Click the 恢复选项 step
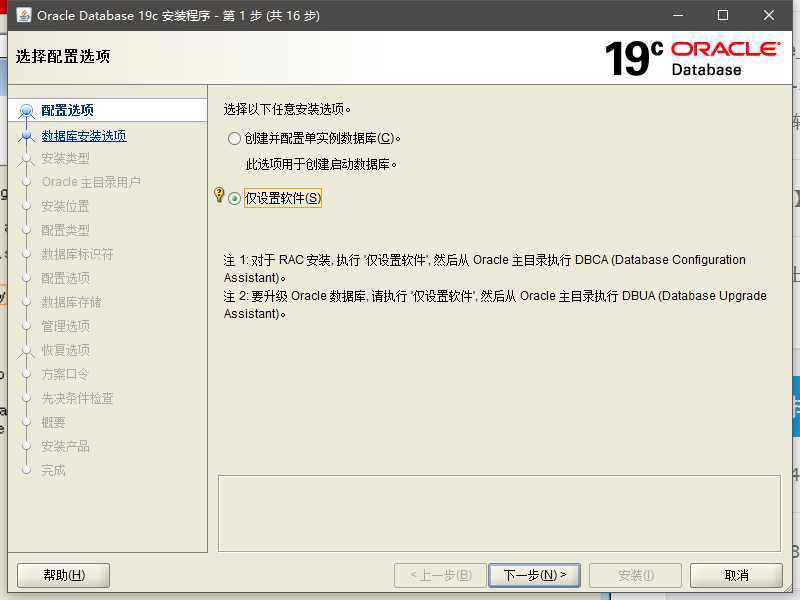The image size is (800, 600). pyautogui.click(x=65, y=351)
